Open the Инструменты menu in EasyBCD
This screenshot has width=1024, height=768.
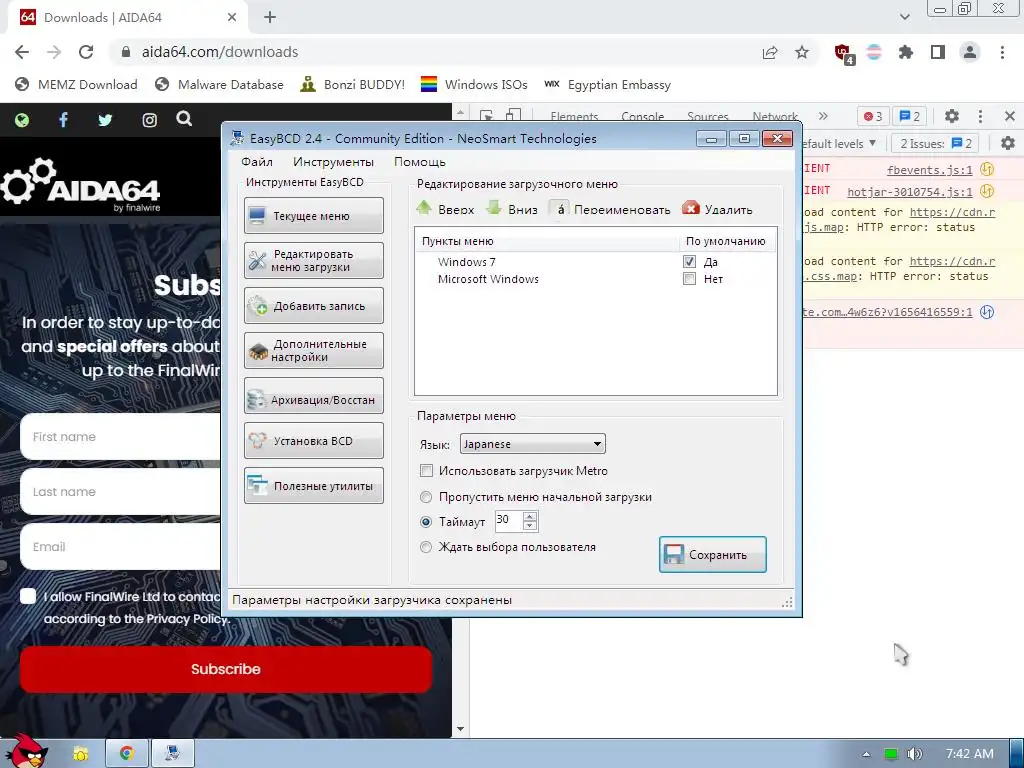(333, 162)
